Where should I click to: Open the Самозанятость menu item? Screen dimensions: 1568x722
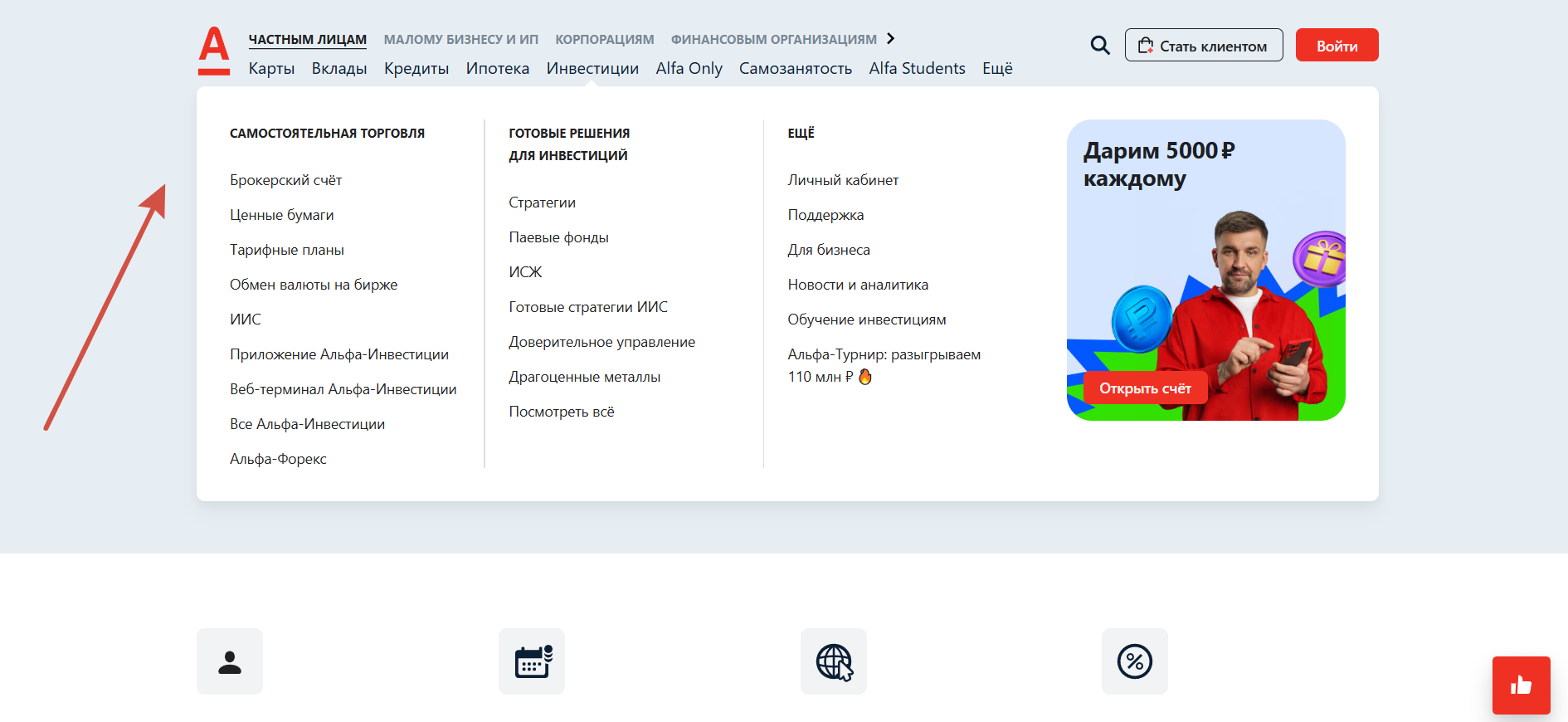[x=796, y=68]
